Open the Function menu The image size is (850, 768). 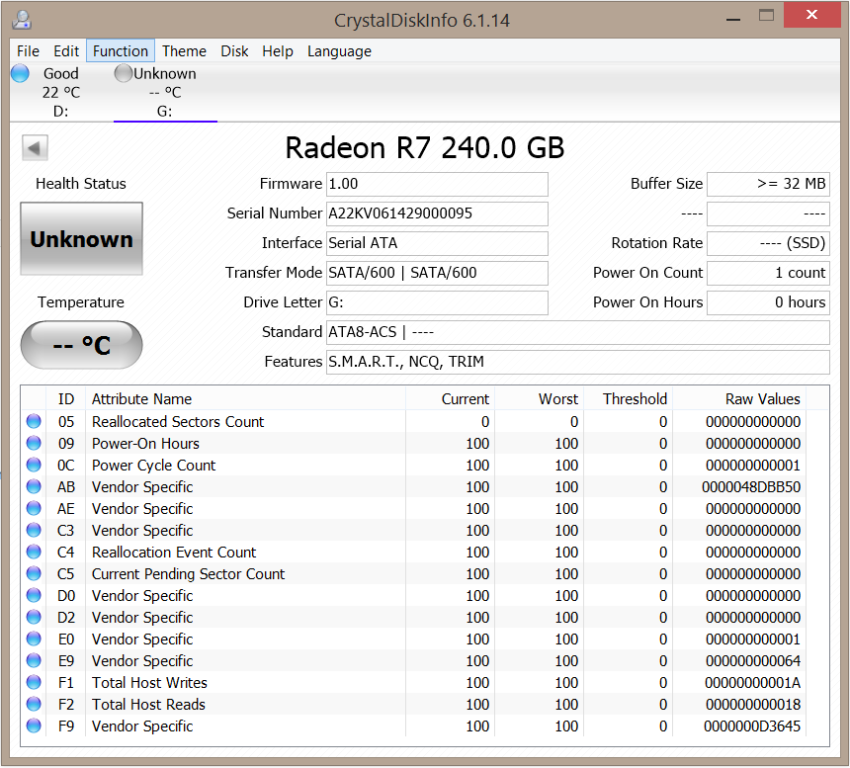pos(120,51)
